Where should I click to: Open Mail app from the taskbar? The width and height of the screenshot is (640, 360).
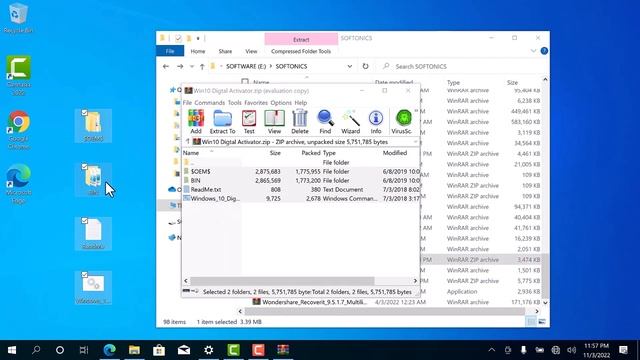[x=184, y=350]
